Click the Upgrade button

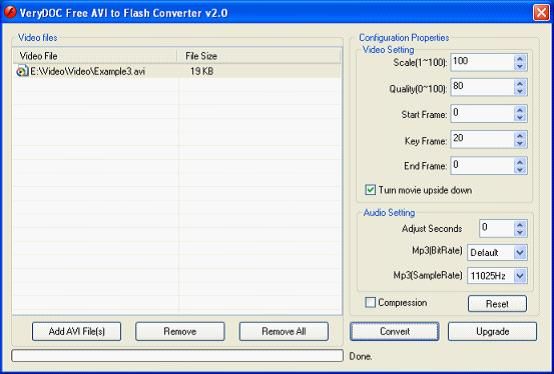[x=493, y=331]
